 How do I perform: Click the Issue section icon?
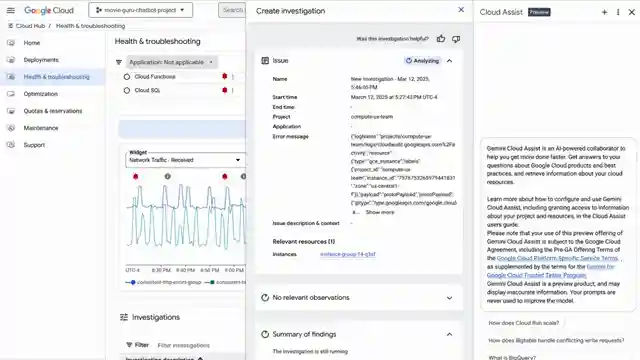265,60
